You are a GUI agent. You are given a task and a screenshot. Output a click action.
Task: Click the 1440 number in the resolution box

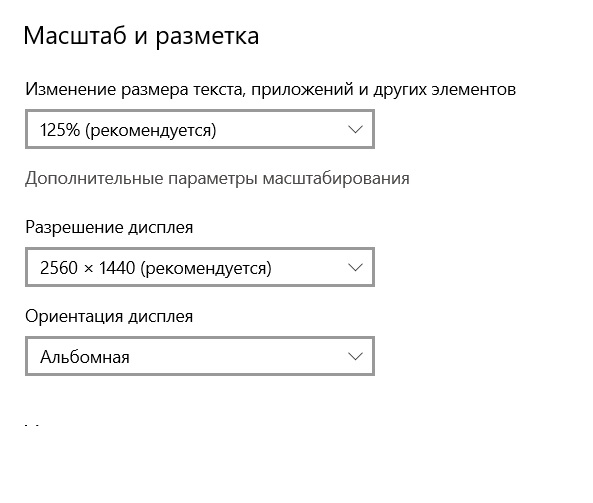pyautogui.click(x=117, y=268)
